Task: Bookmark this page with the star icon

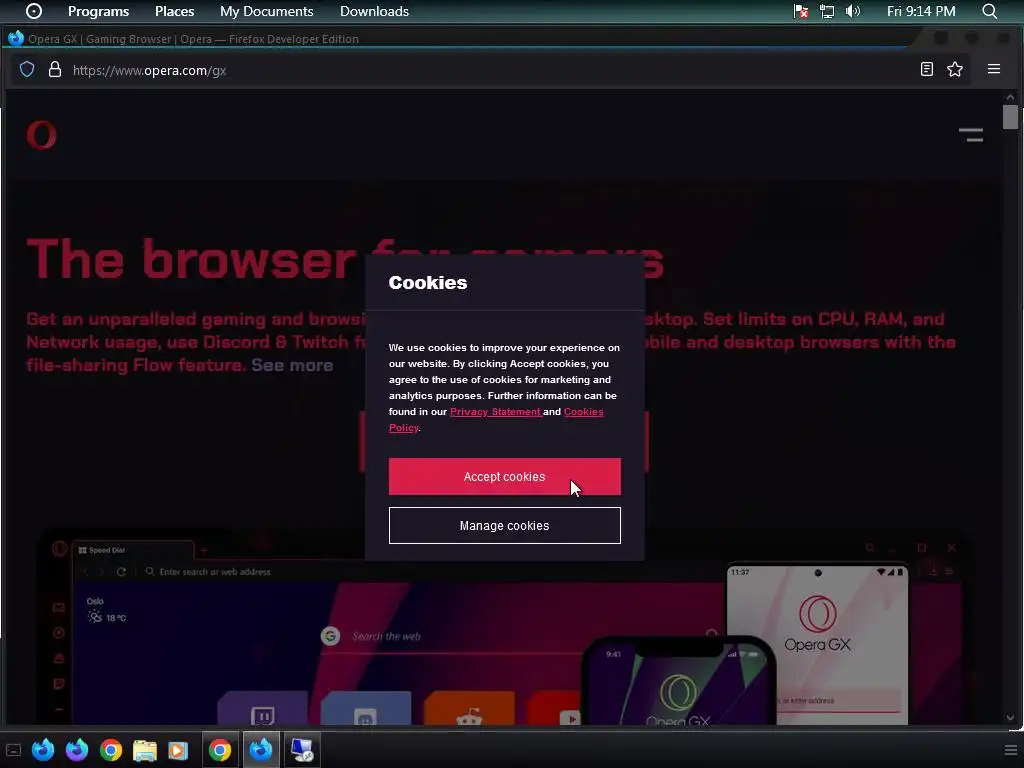Action: [955, 69]
